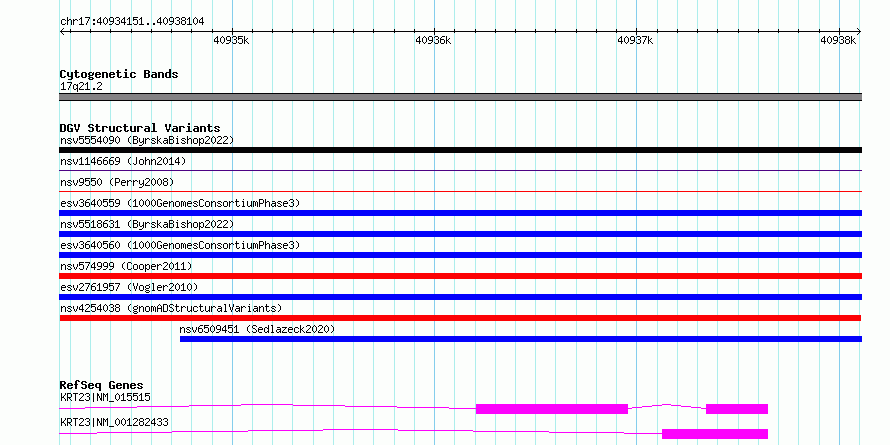
Task: Click the KRT23|NM_015515 transcript label
Action: [105, 397]
